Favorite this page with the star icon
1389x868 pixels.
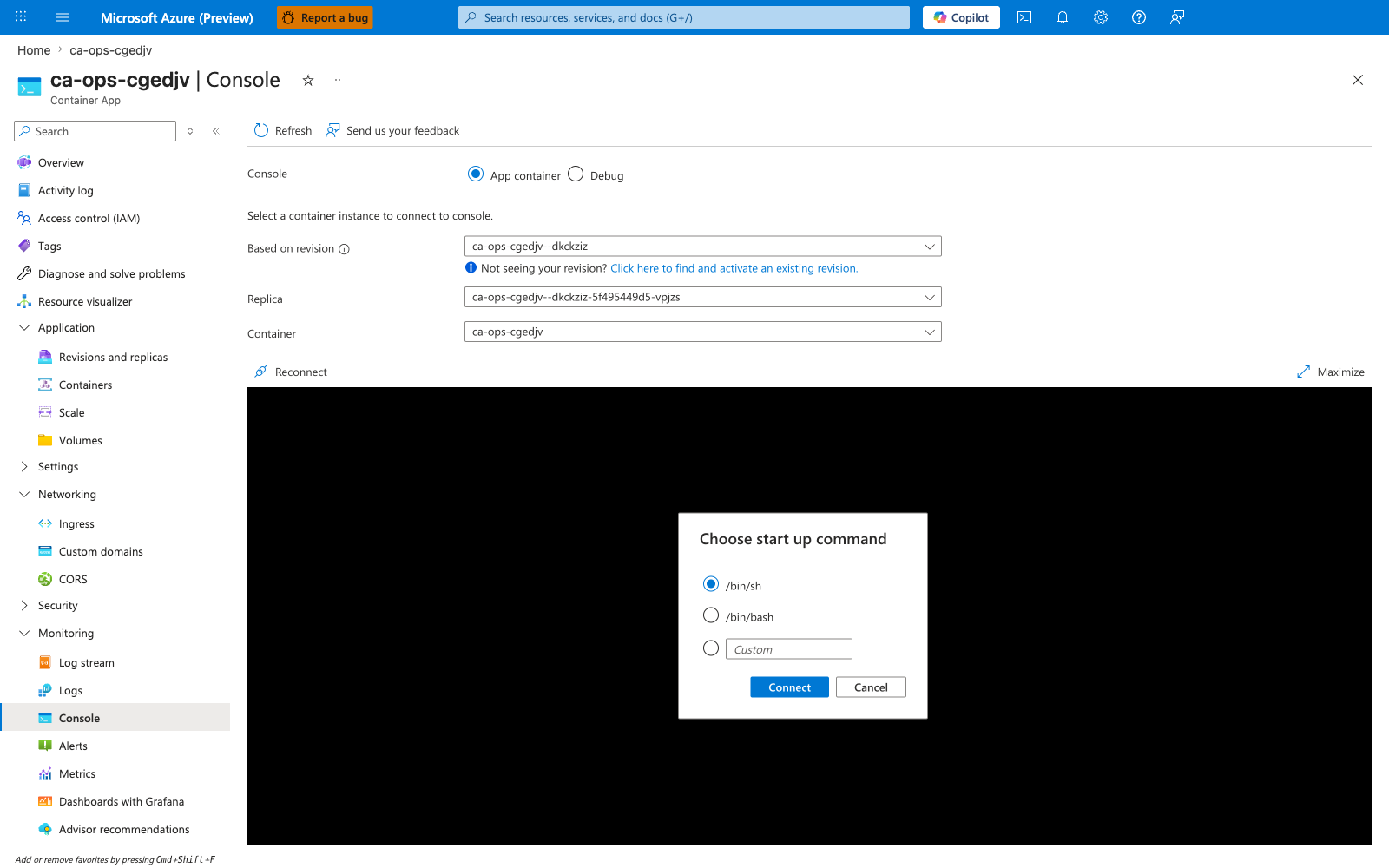[x=308, y=80]
